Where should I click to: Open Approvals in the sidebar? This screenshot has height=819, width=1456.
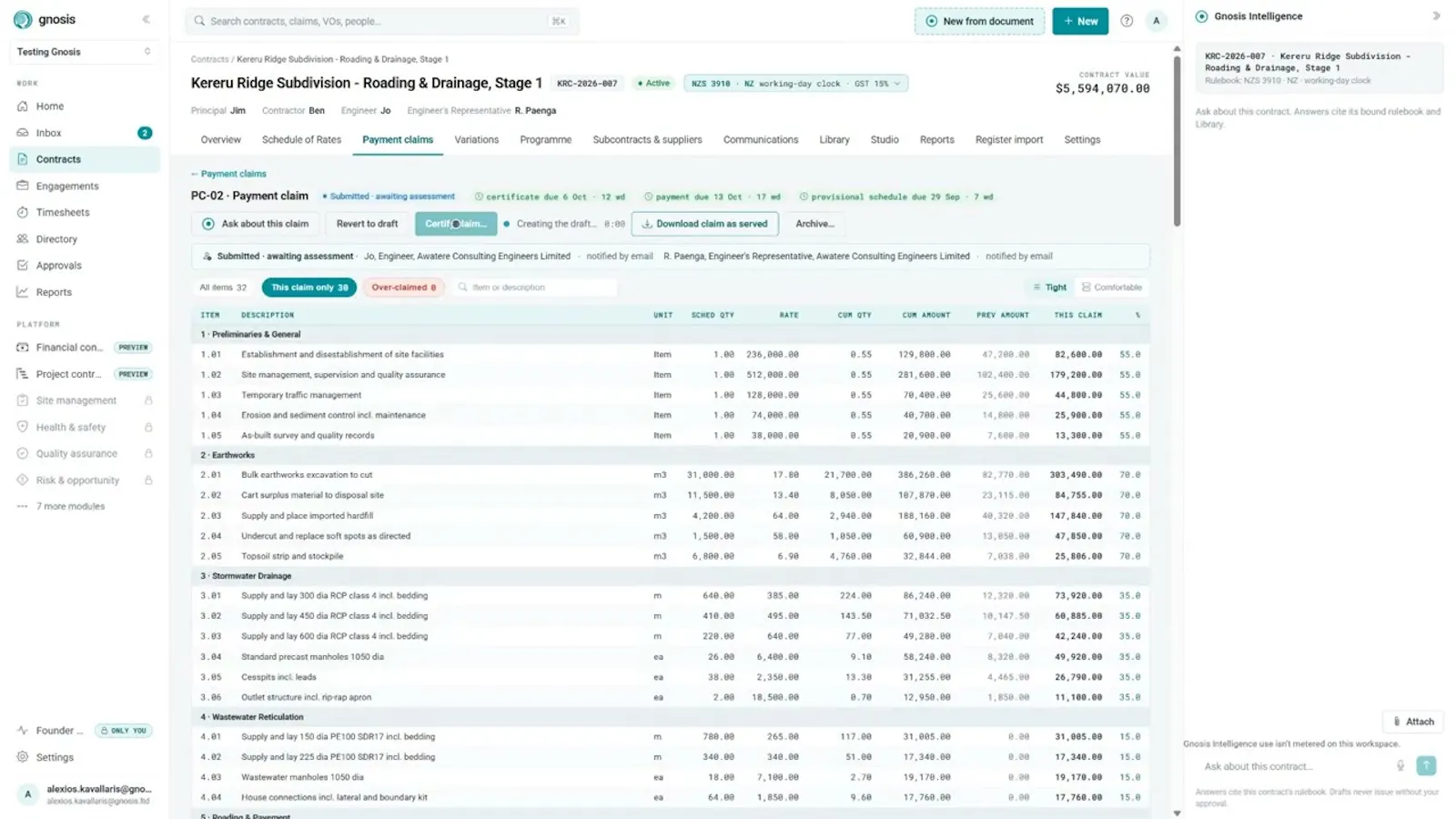tap(85, 266)
